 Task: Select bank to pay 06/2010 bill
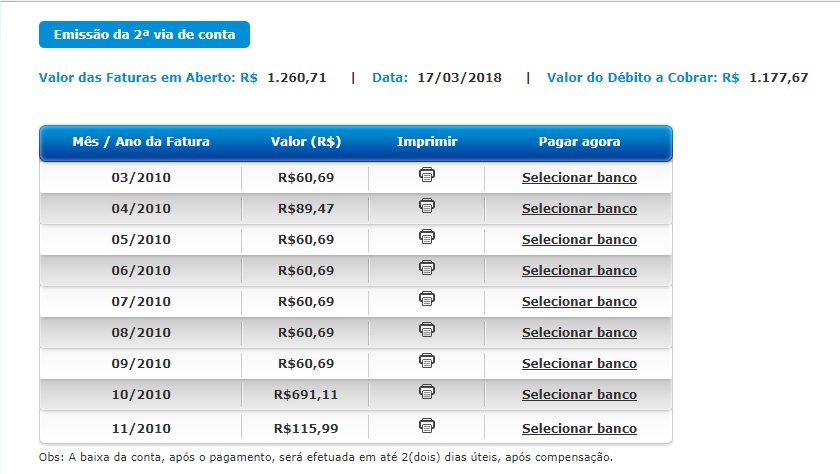579,271
